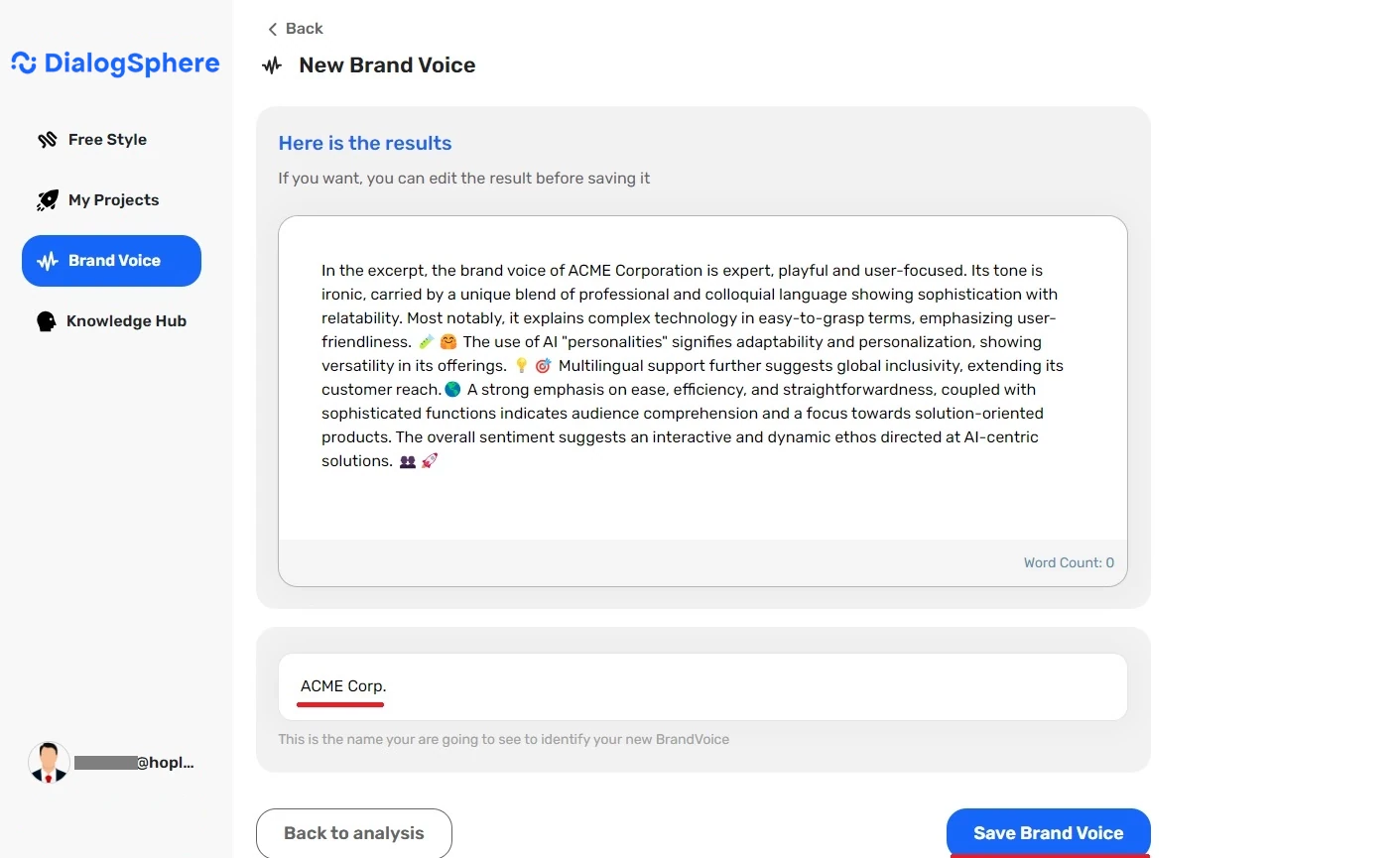Switch to the Knowledge Hub section

pyautogui.click(x=126, y=320)
